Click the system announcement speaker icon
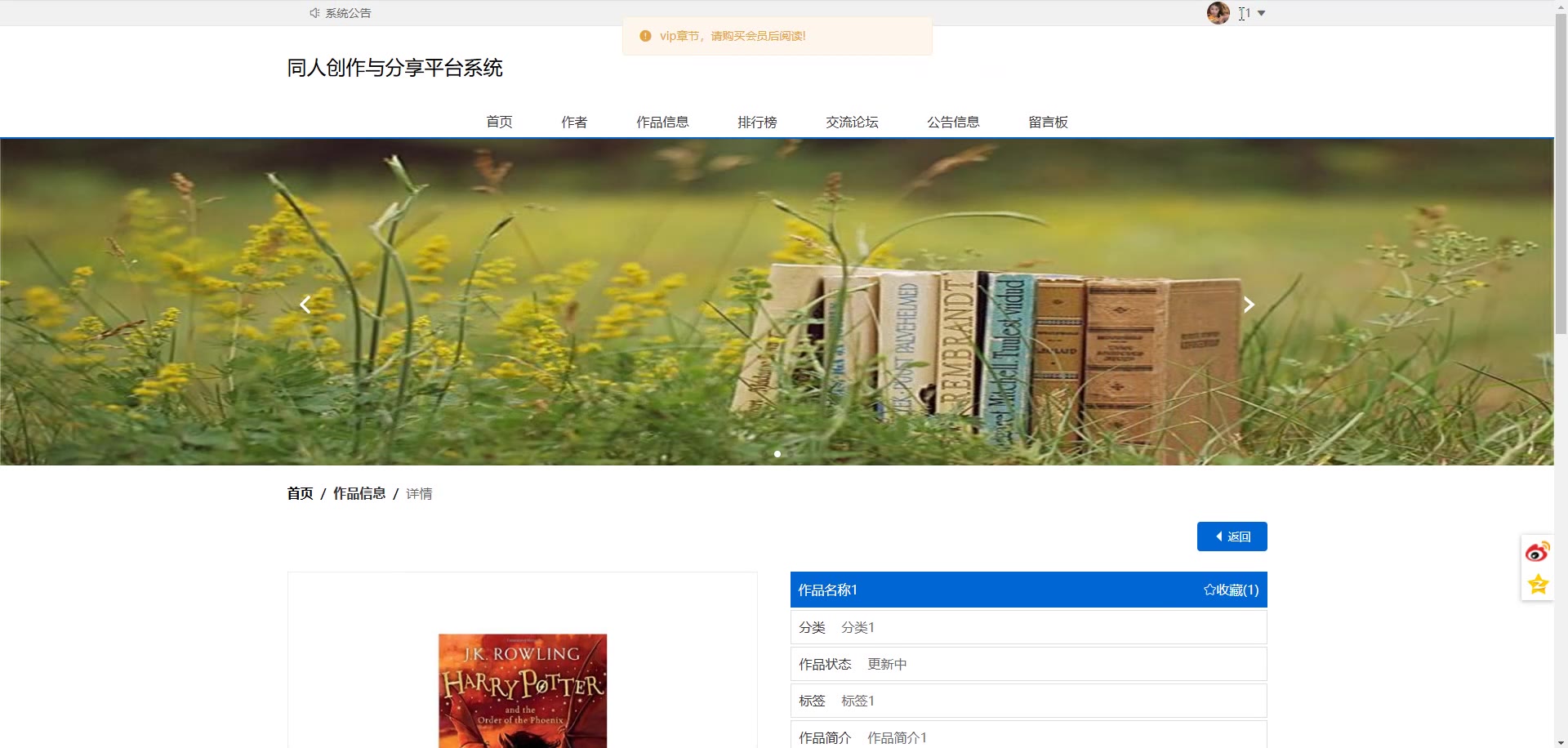1568x748 pixels. coord(314,13)
